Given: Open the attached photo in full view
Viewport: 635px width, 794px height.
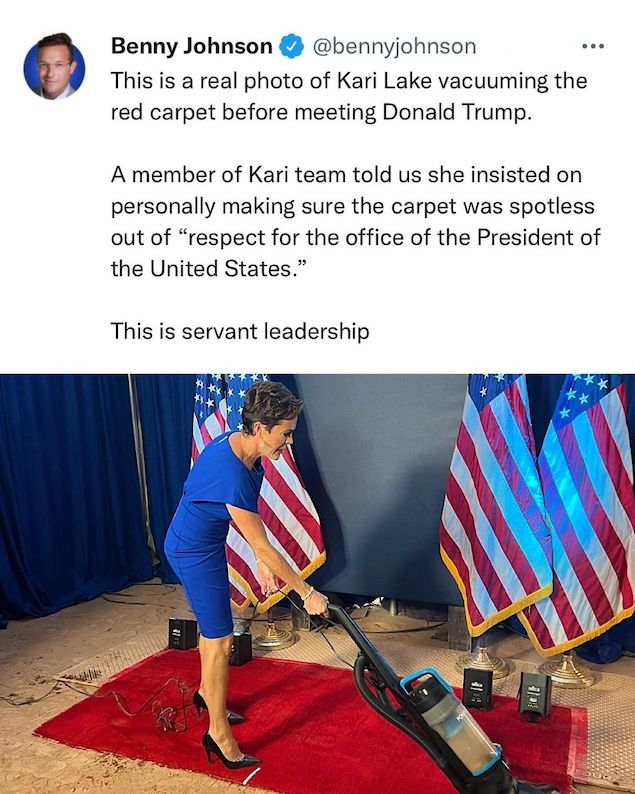Looking at the screenshot, I should pos(318,584).
